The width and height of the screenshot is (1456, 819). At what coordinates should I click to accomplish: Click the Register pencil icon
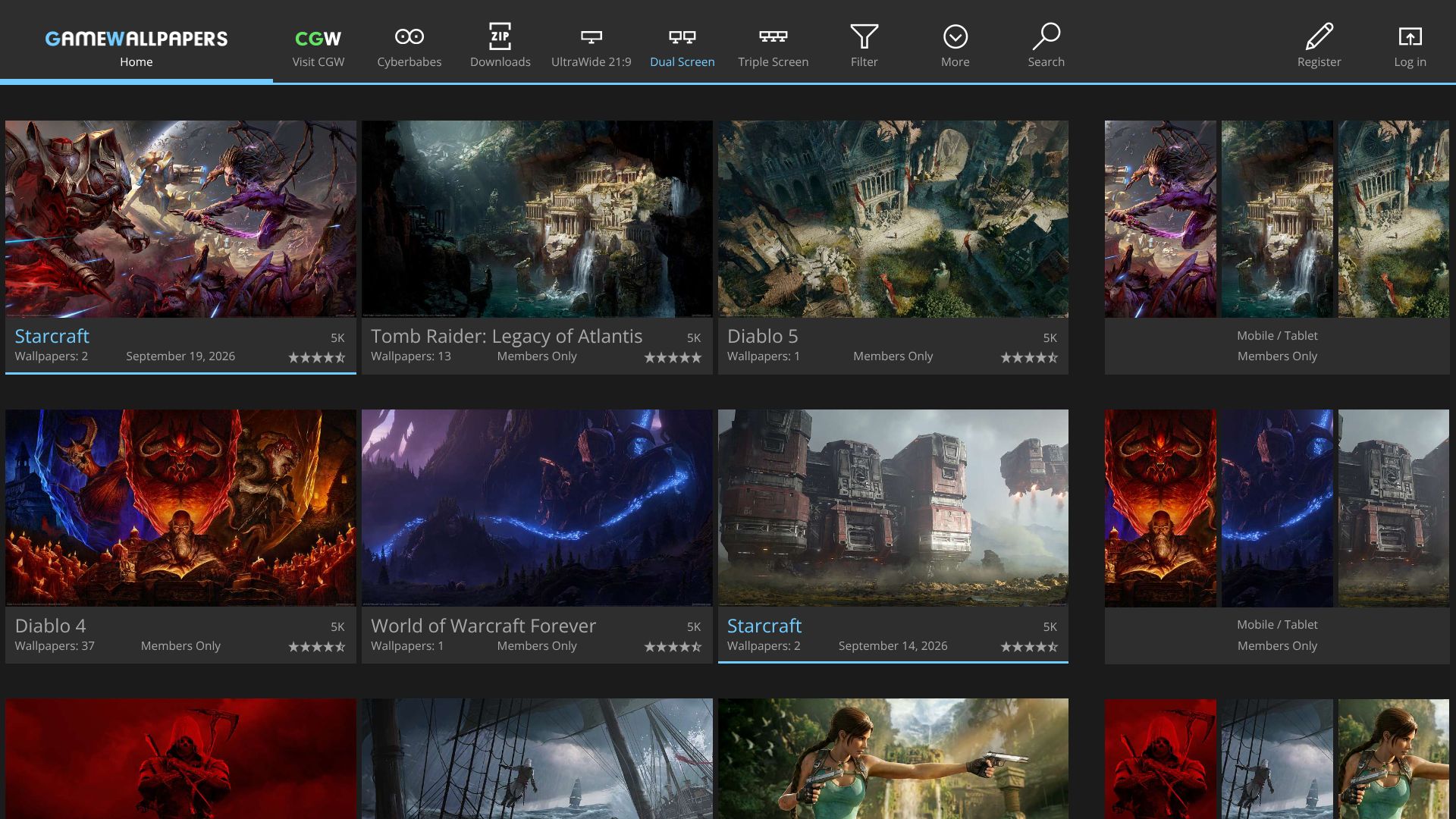1319,36
